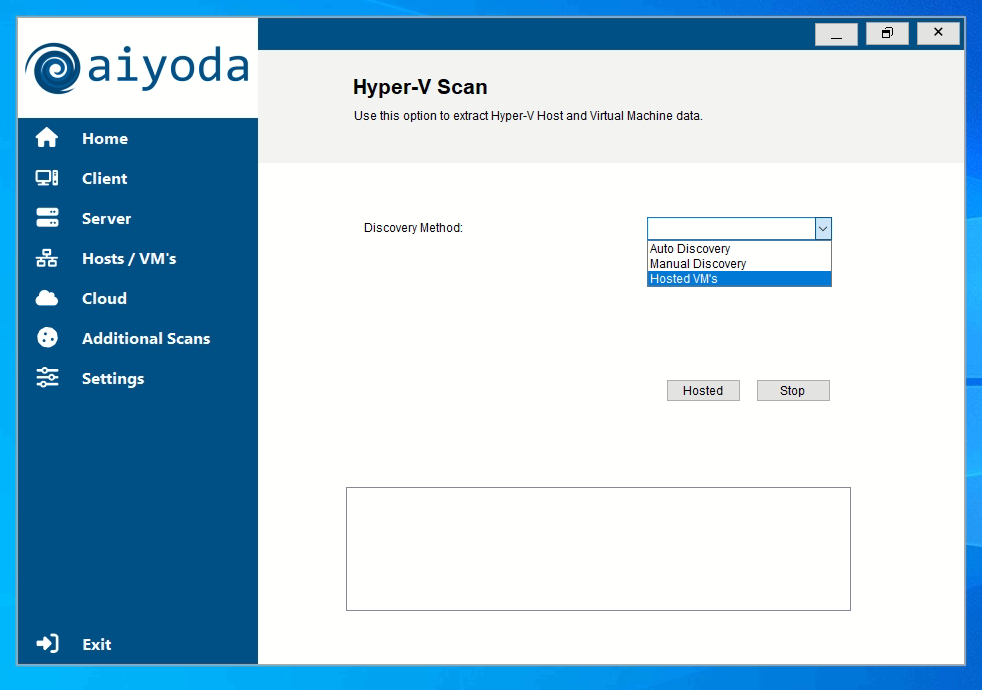Go to the Client section
Viewport: 982px width, 690px height.
click(105, 178)
